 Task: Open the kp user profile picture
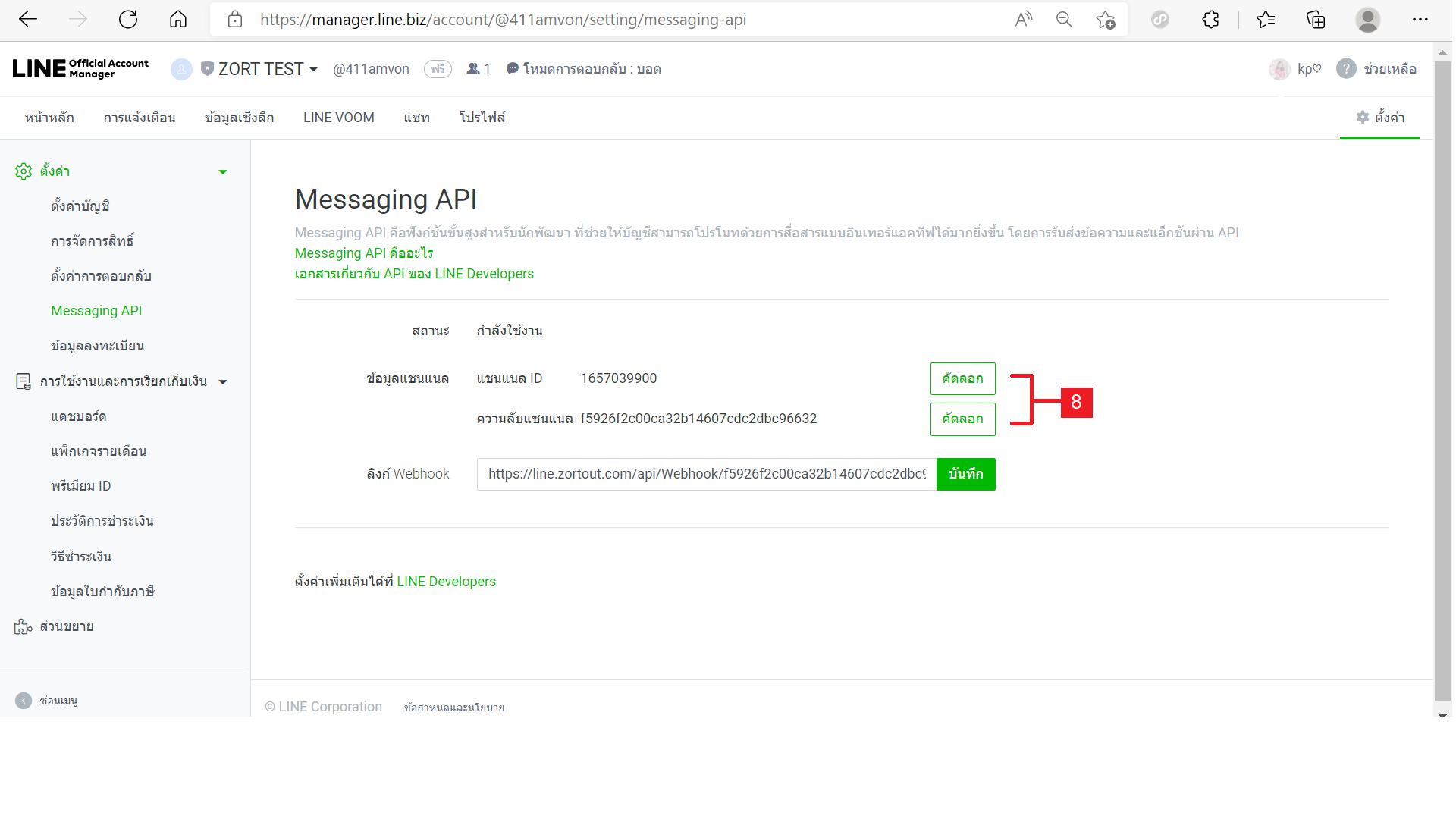click(x=1280, y=69)
